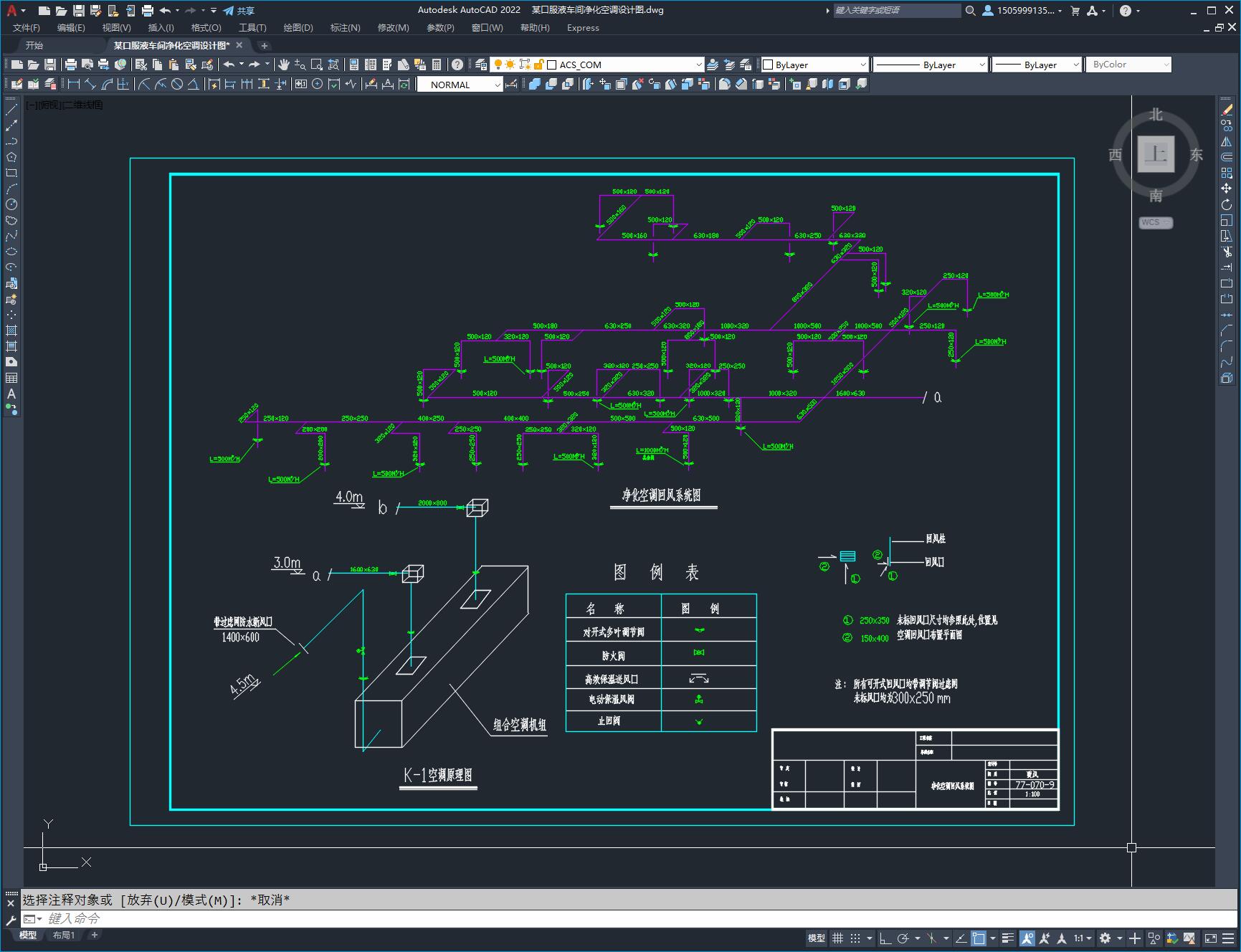Open the 标注(N) menu

[x=345, y=27]
